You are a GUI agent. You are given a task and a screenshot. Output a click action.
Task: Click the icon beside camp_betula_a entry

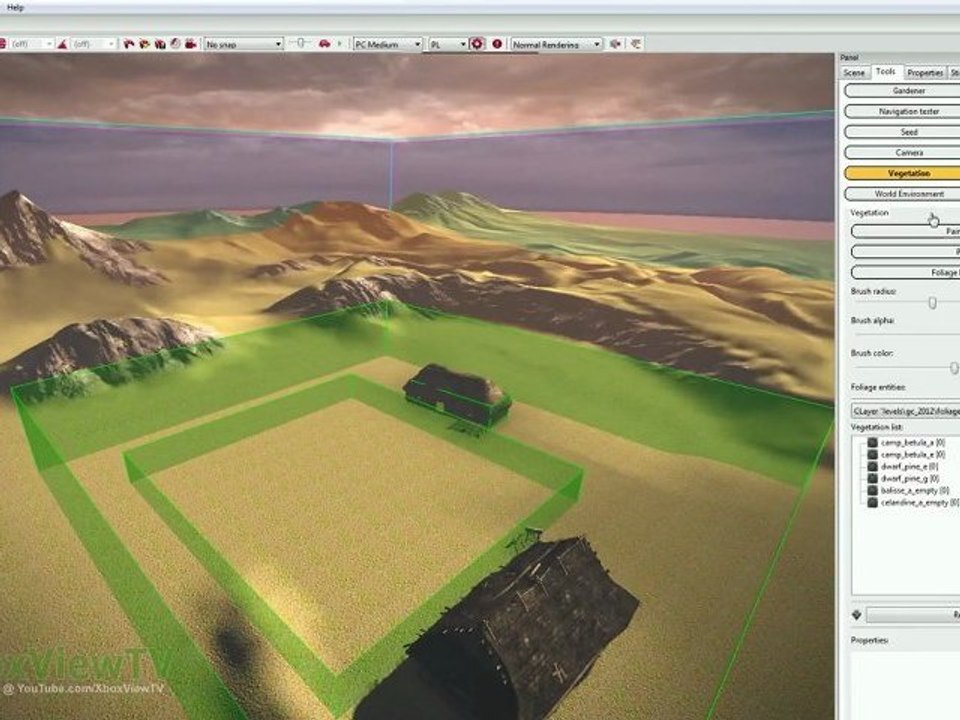click(x=872, y=443)
